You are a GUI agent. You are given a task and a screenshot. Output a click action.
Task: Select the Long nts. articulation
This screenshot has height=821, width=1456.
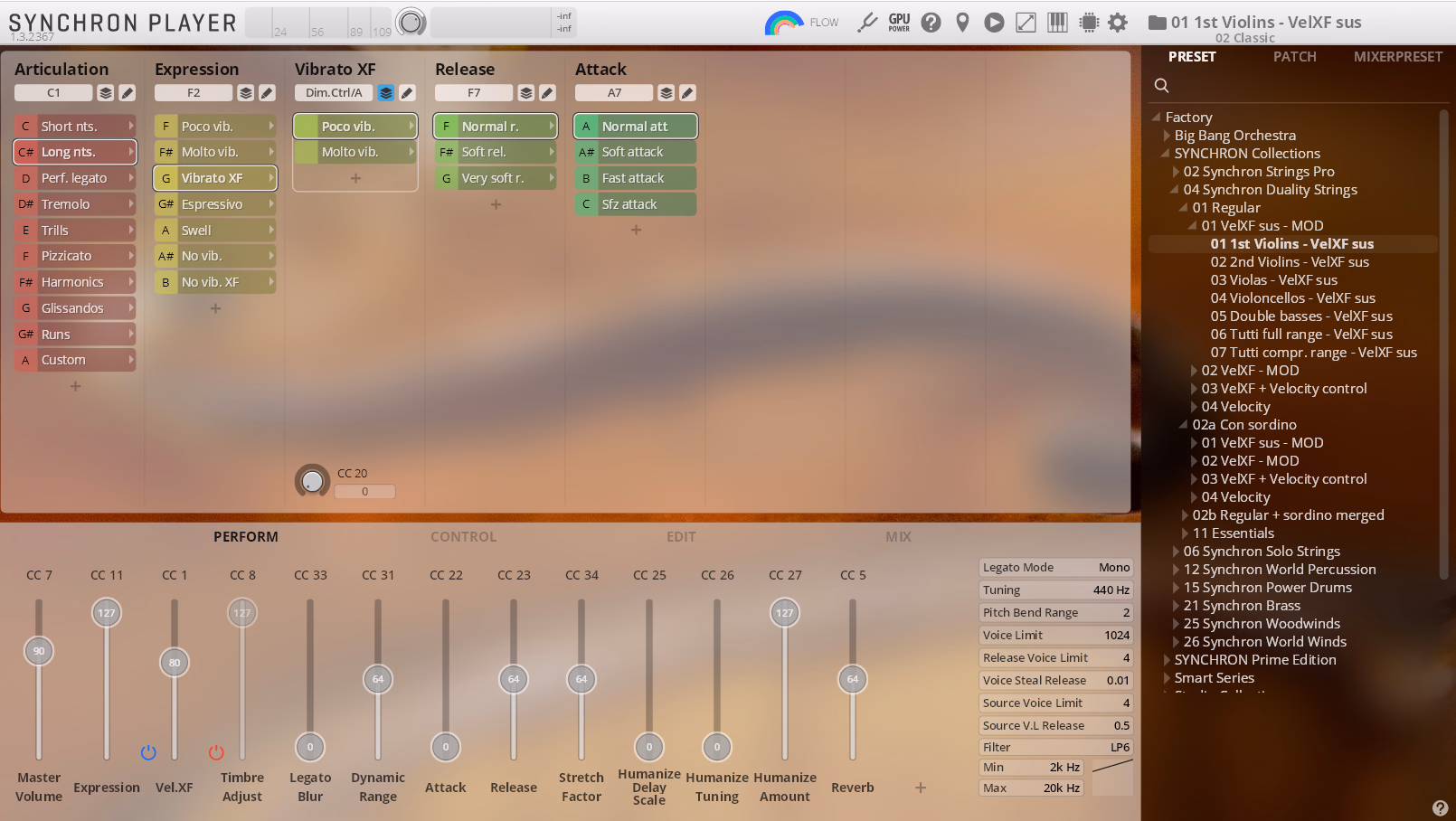(x=75, y=152)
